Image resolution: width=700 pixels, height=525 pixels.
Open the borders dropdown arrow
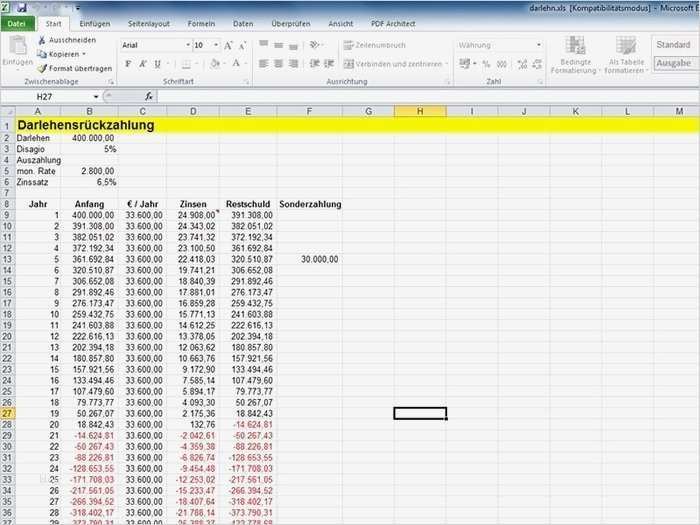[x=197, y=64]
